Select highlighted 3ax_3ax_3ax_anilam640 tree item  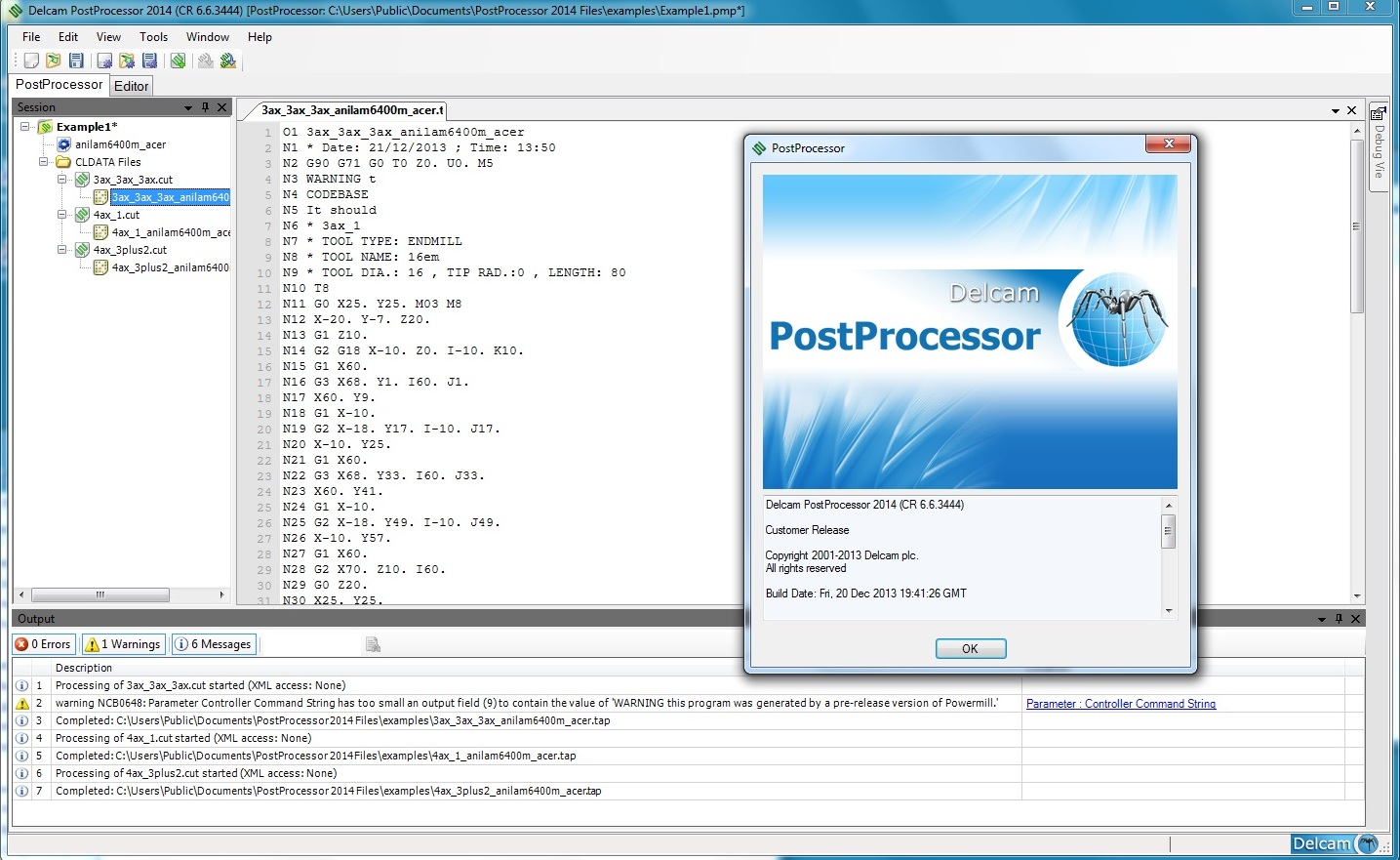[x=170, y=197]
